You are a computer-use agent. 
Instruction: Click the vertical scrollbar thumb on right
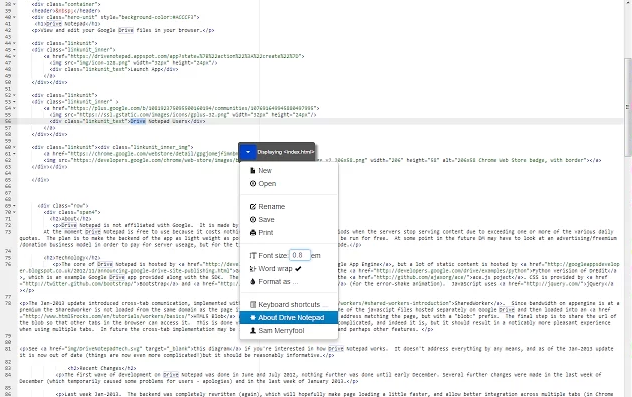click(628, 107)
